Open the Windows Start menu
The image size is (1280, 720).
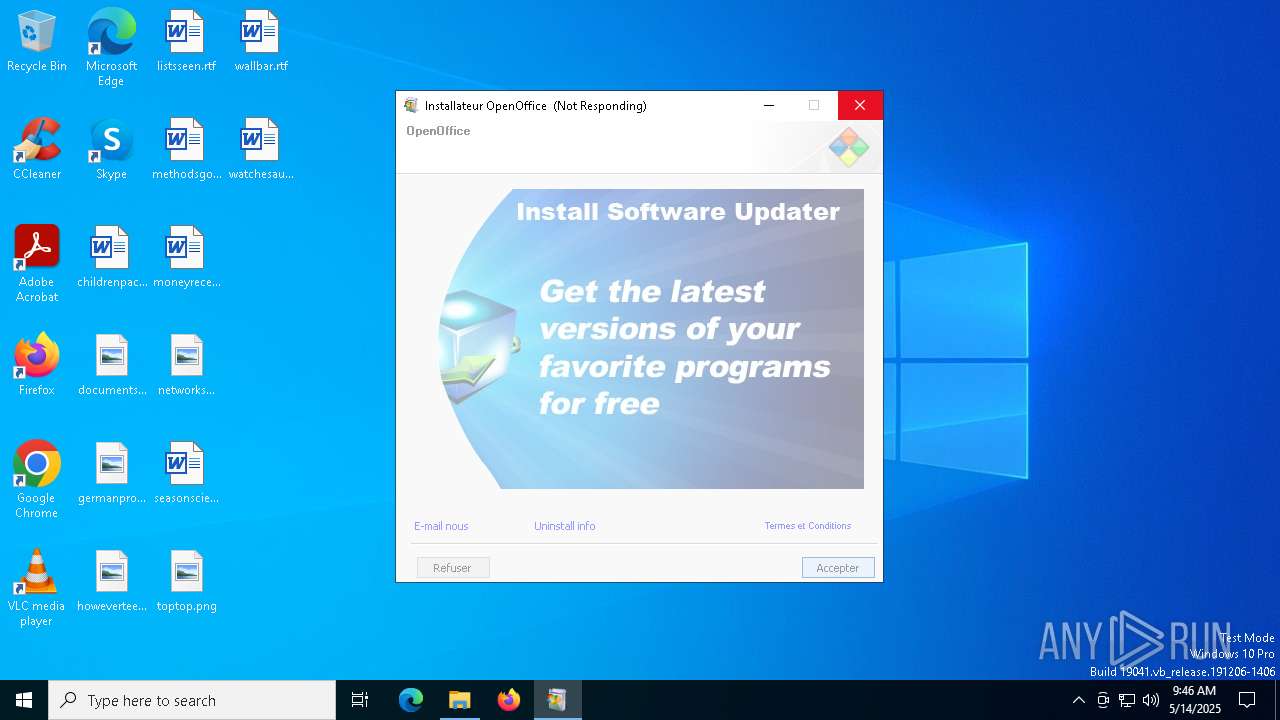point(24,700)
